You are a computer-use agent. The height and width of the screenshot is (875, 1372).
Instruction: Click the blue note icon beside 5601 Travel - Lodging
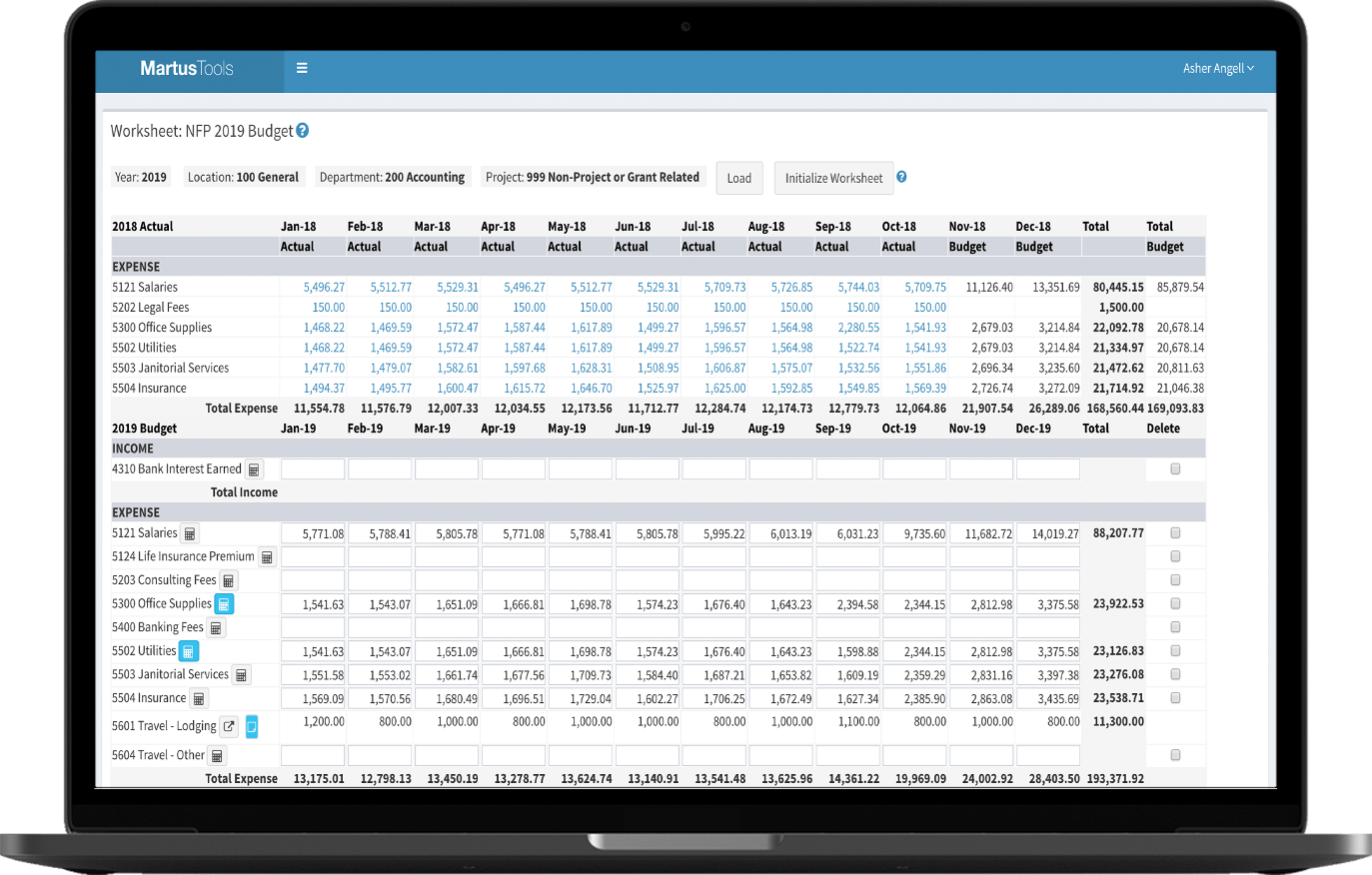251,726
